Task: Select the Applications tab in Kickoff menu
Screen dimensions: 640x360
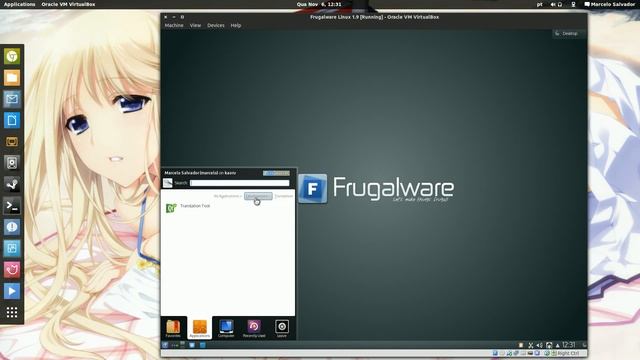Action: pos(200,328)
